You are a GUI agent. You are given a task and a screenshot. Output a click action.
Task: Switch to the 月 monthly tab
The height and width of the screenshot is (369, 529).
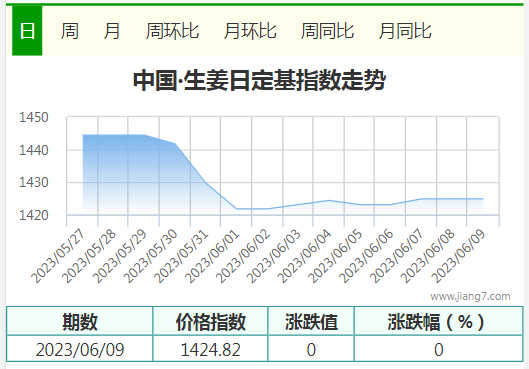(111, 31)
